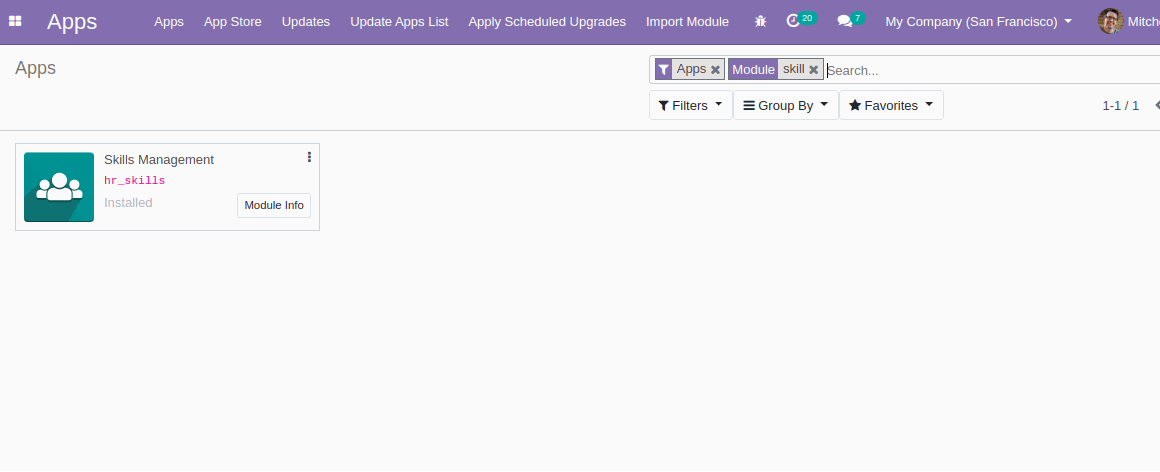
Task: Click the Apps breadcrumb heading
Action: pyautogui.click(x=36, y=68)
